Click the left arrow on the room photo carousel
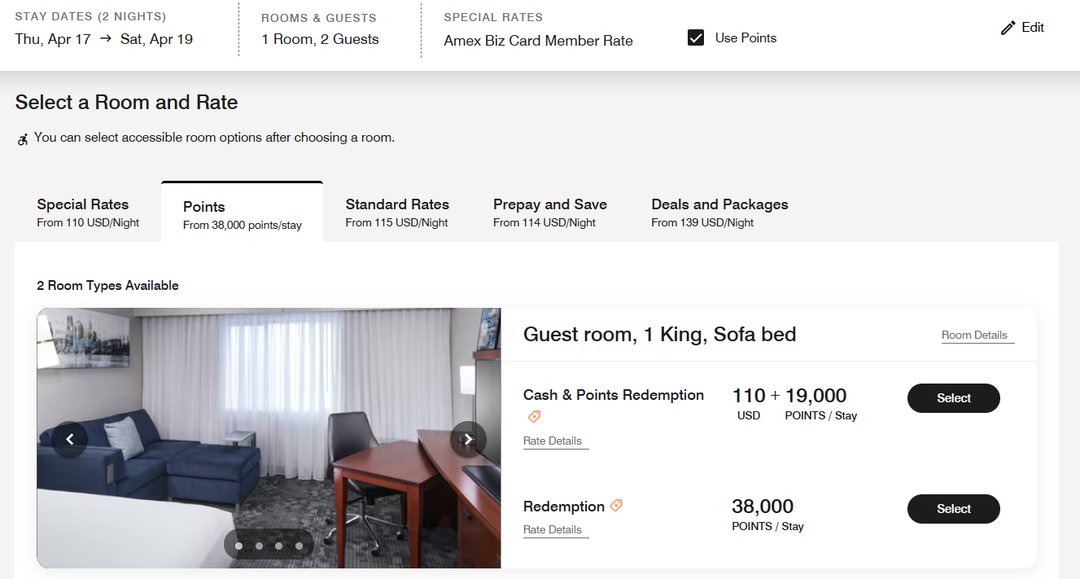This screenshot has height=579, width=1080. click(x=70, y=439)
